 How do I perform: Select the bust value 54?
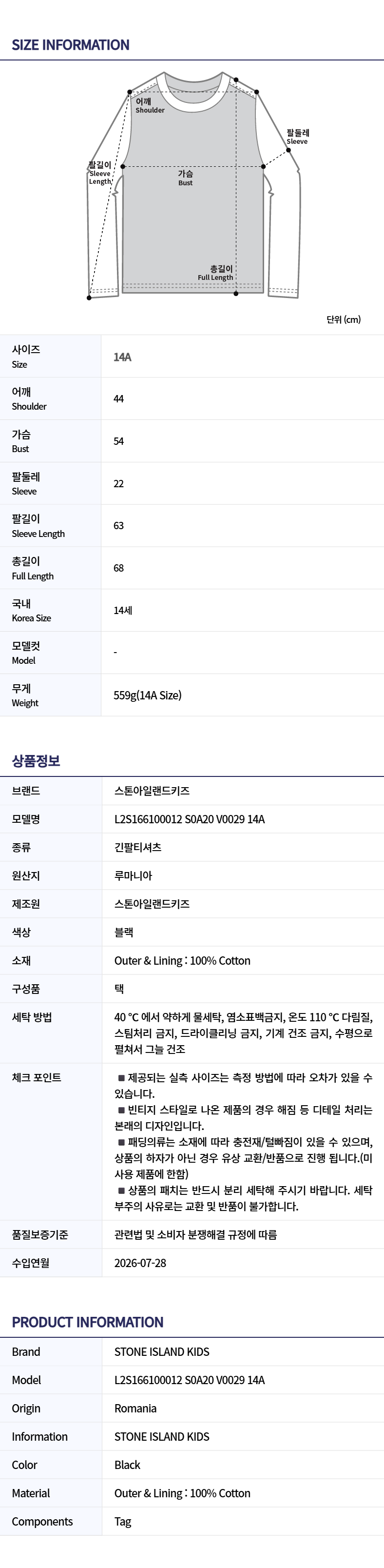pos(119,441)
